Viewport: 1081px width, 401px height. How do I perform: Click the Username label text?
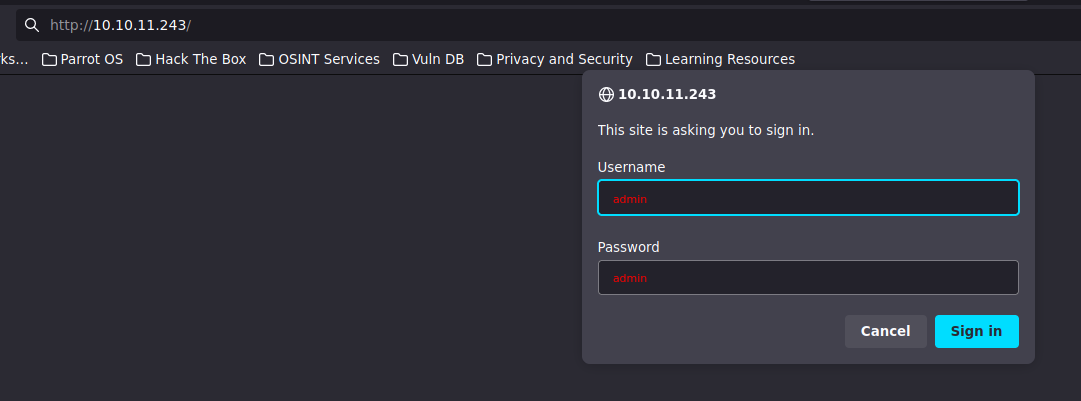631,167
